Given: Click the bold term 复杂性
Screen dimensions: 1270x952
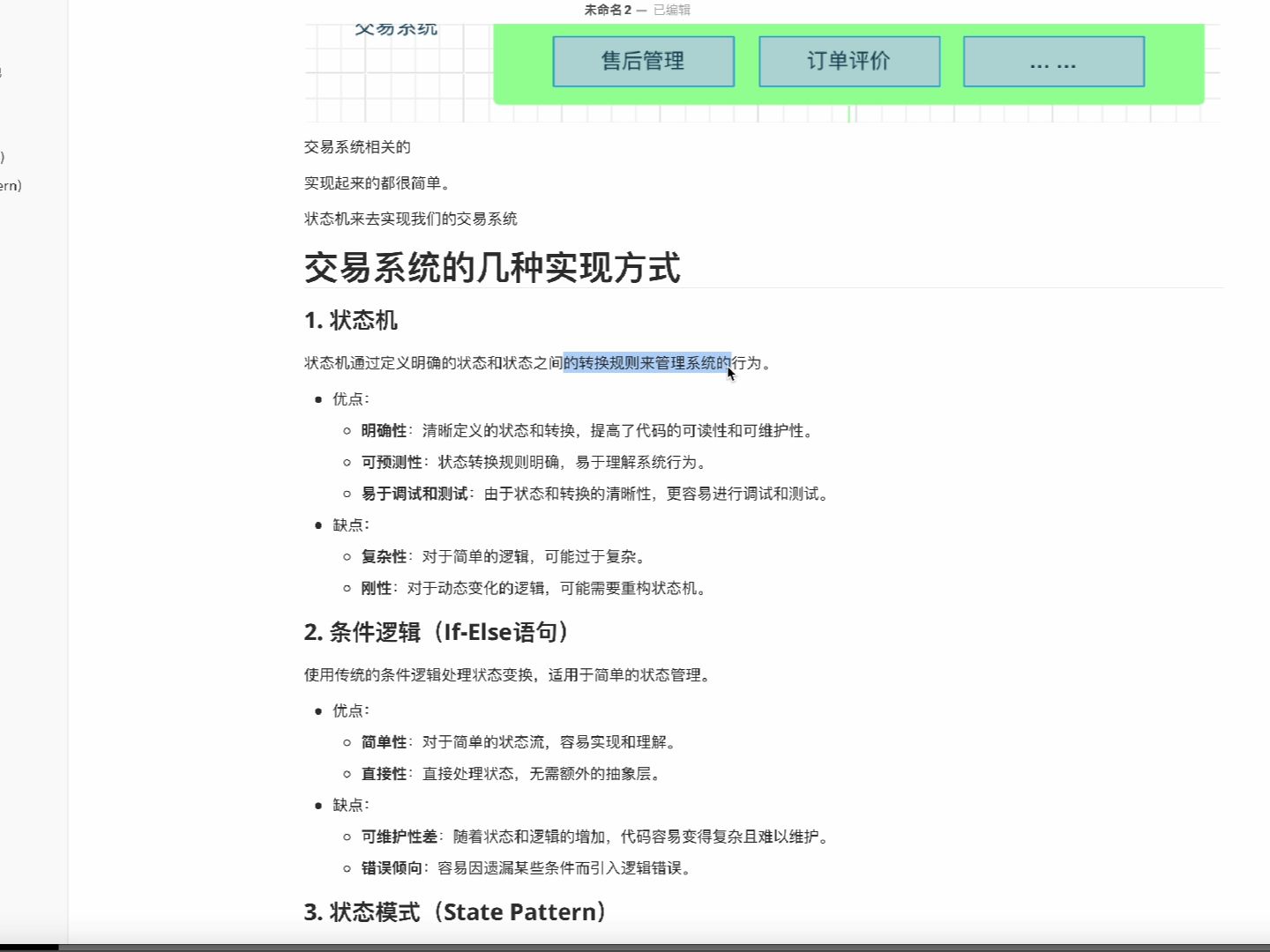Looking at the screenshot, I should (384, 556).
